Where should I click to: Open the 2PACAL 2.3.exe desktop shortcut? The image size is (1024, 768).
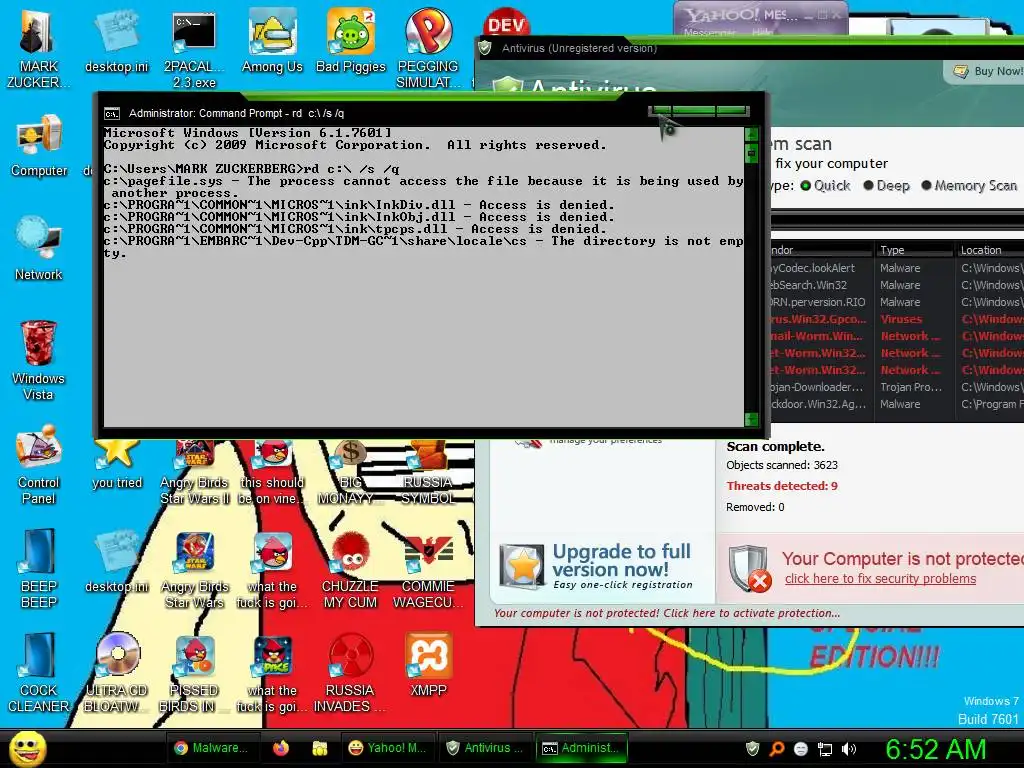(x=194, y=47)
